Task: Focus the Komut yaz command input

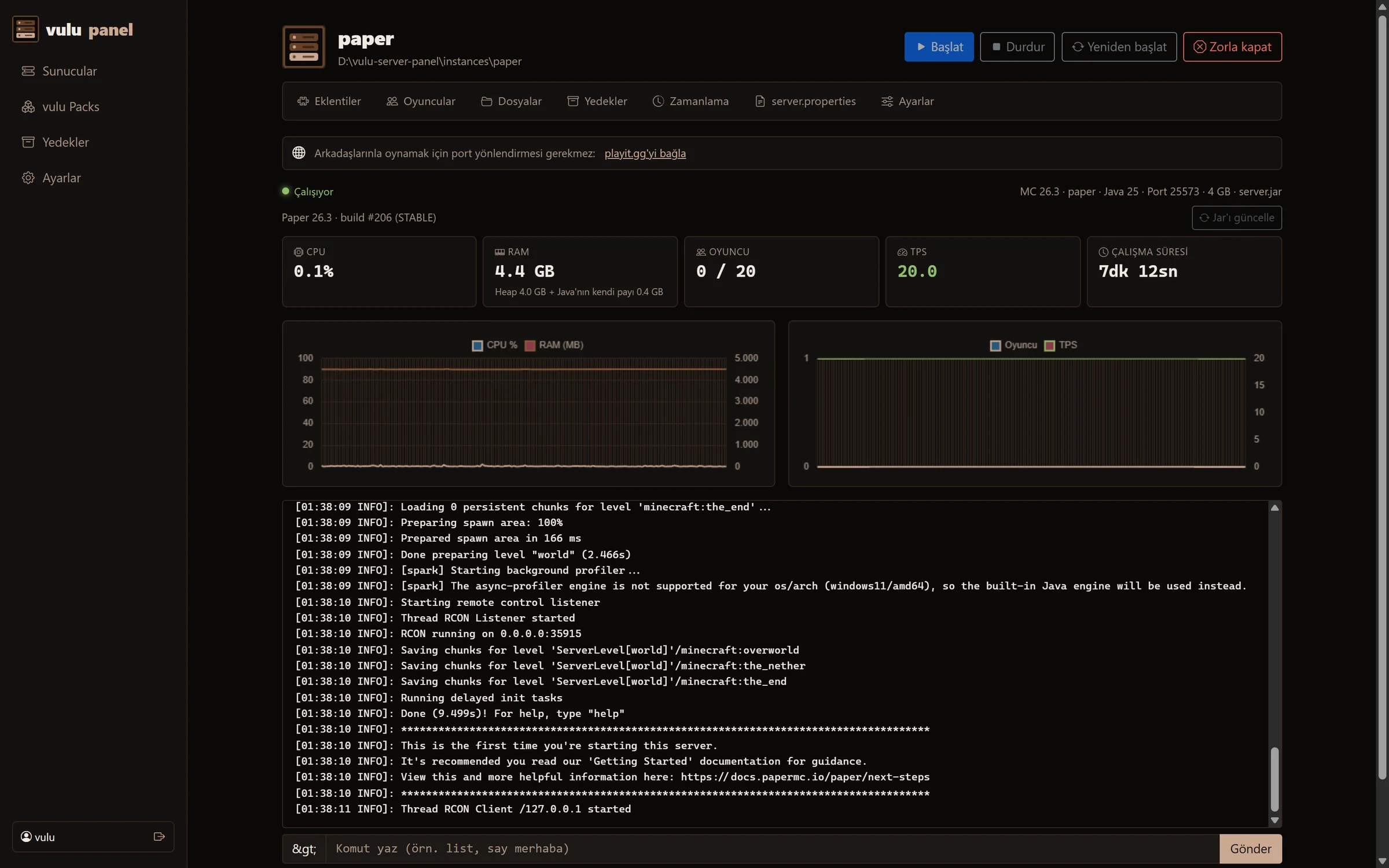Action: click(773, 848)
